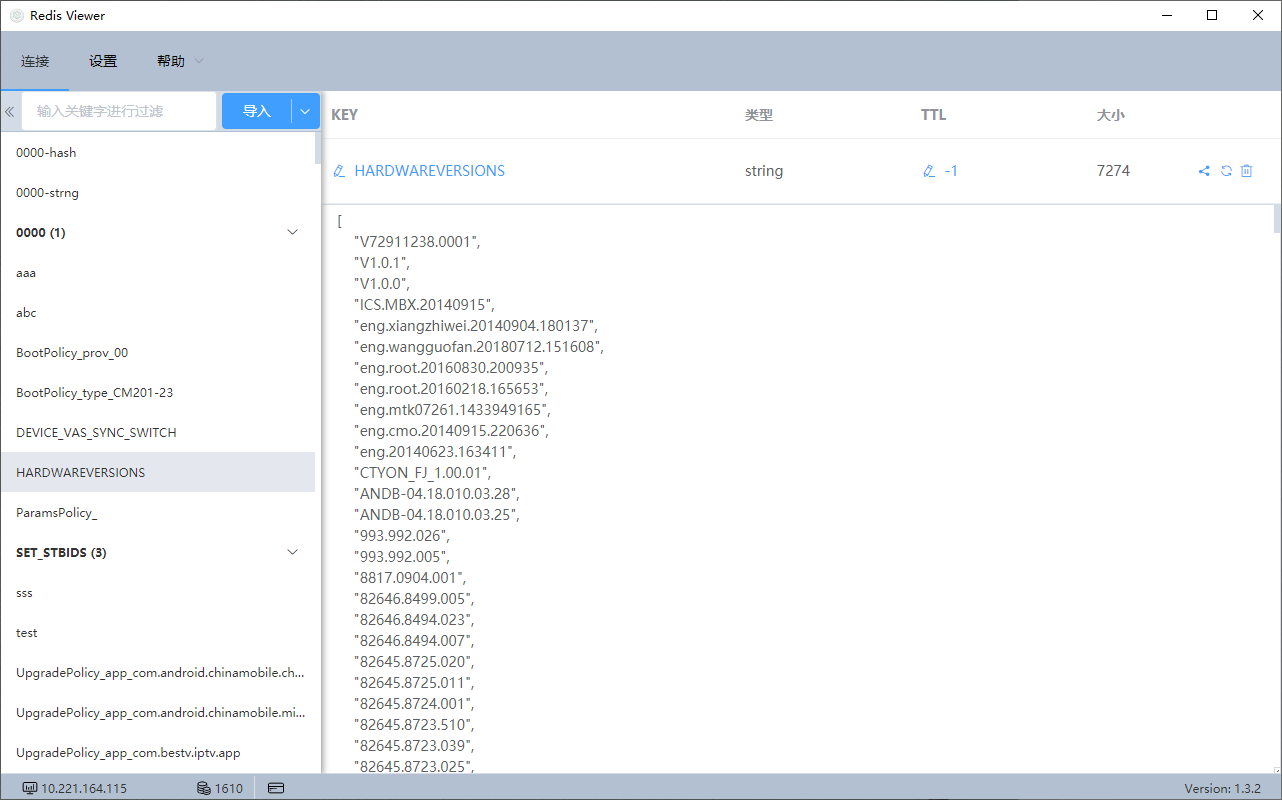Screen dimensions: 1282x800
Task: Collapse the sidebar with the double-chevron icon
Action: [x=9, y=111]
